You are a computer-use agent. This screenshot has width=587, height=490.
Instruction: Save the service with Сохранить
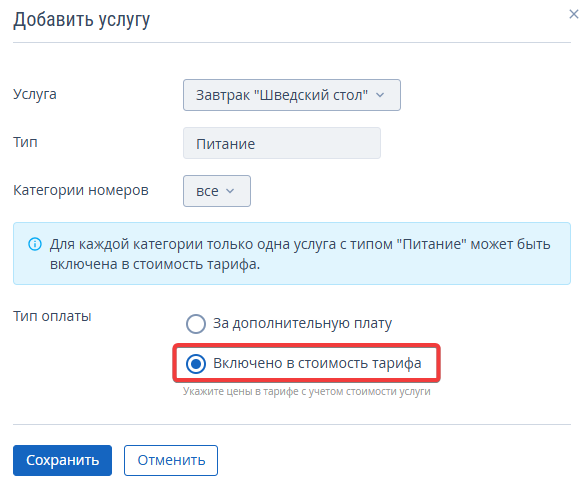point(63,460)
